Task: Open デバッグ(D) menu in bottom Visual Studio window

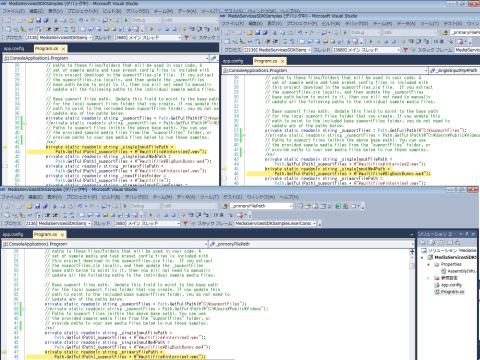Action: (x=136, y=197)
